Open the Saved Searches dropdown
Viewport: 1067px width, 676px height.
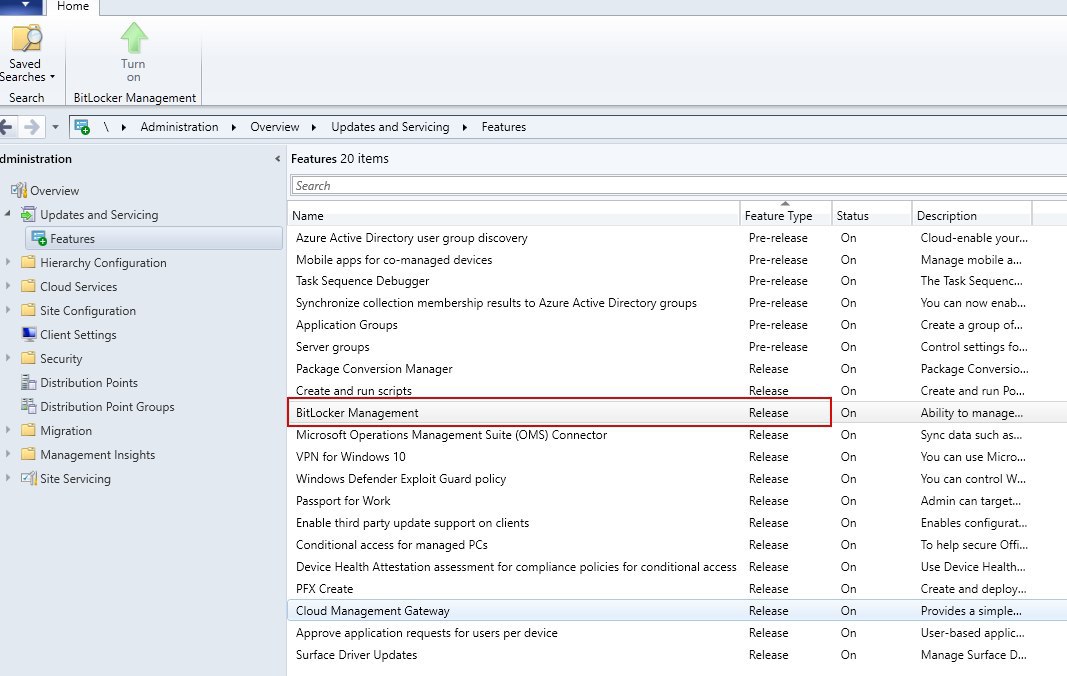click(26, 70)
